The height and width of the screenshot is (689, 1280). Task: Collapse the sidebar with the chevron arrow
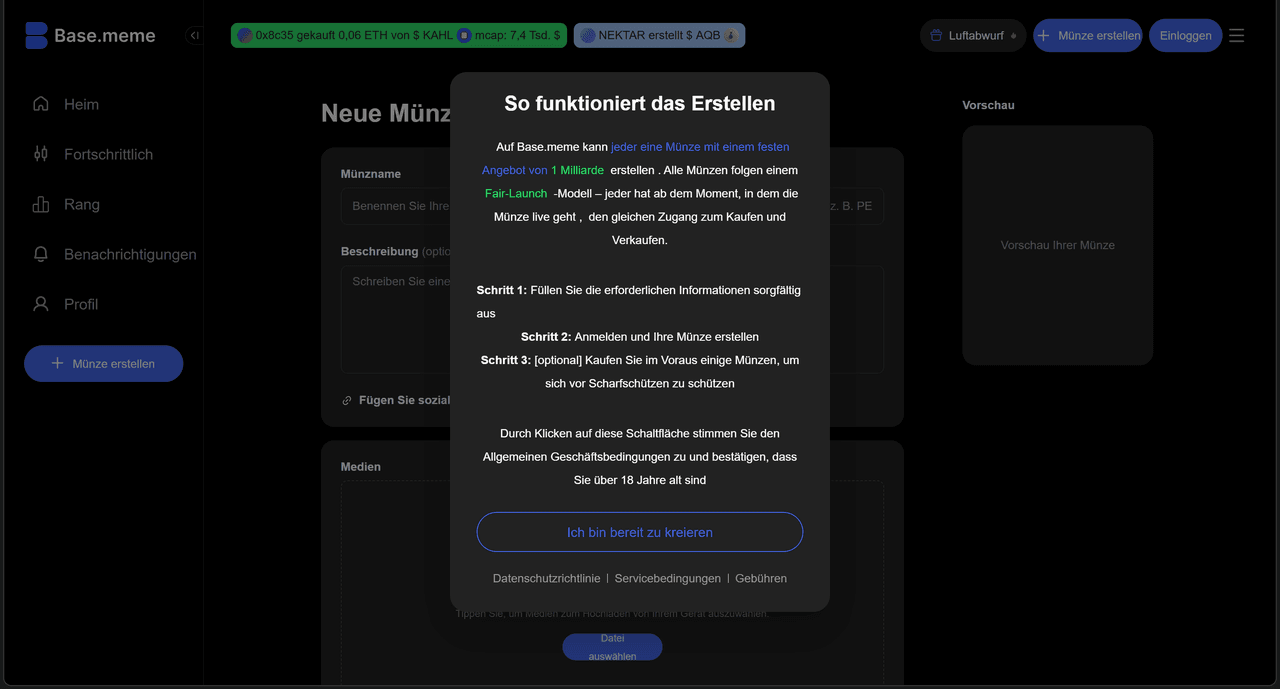click(194, 34)
